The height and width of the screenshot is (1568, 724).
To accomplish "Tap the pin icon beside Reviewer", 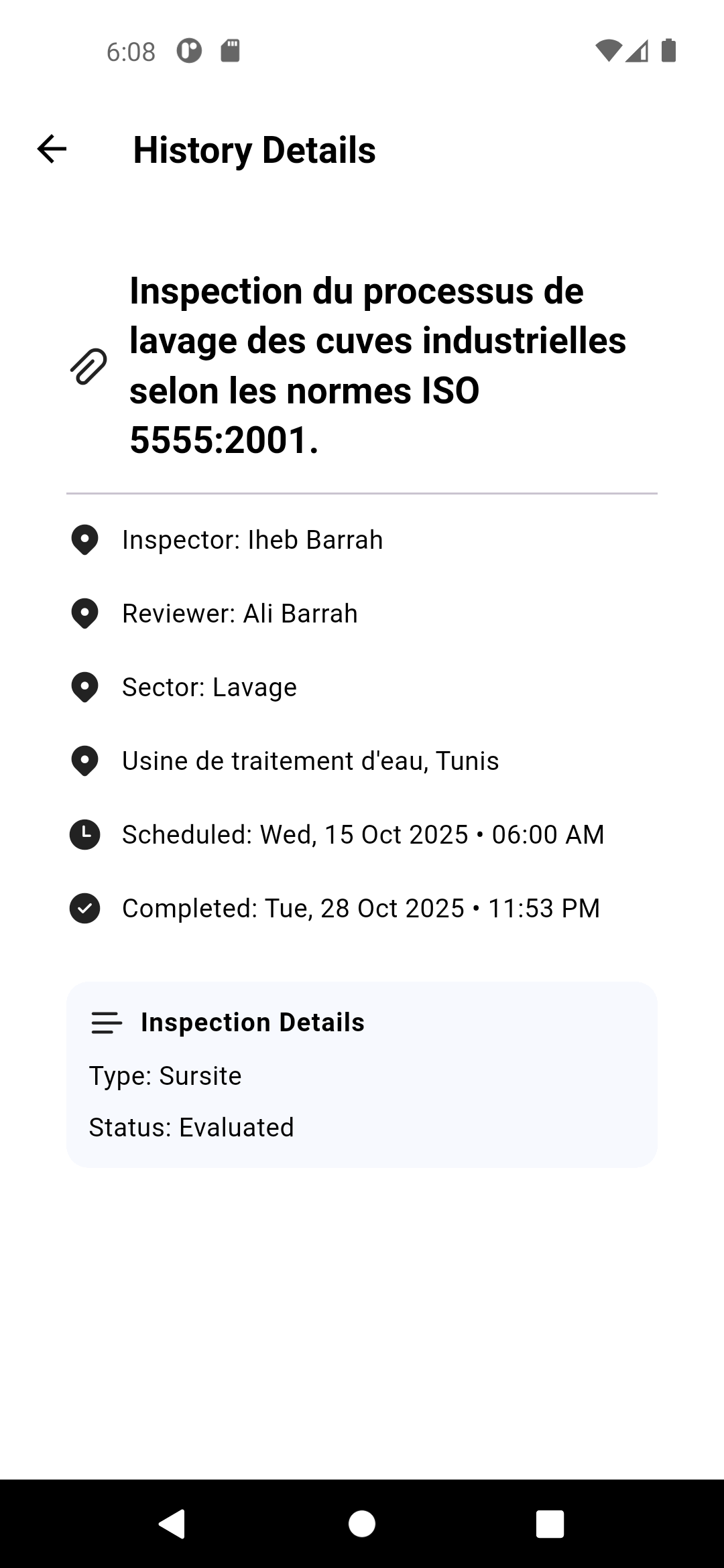I will tap(84, 614).
